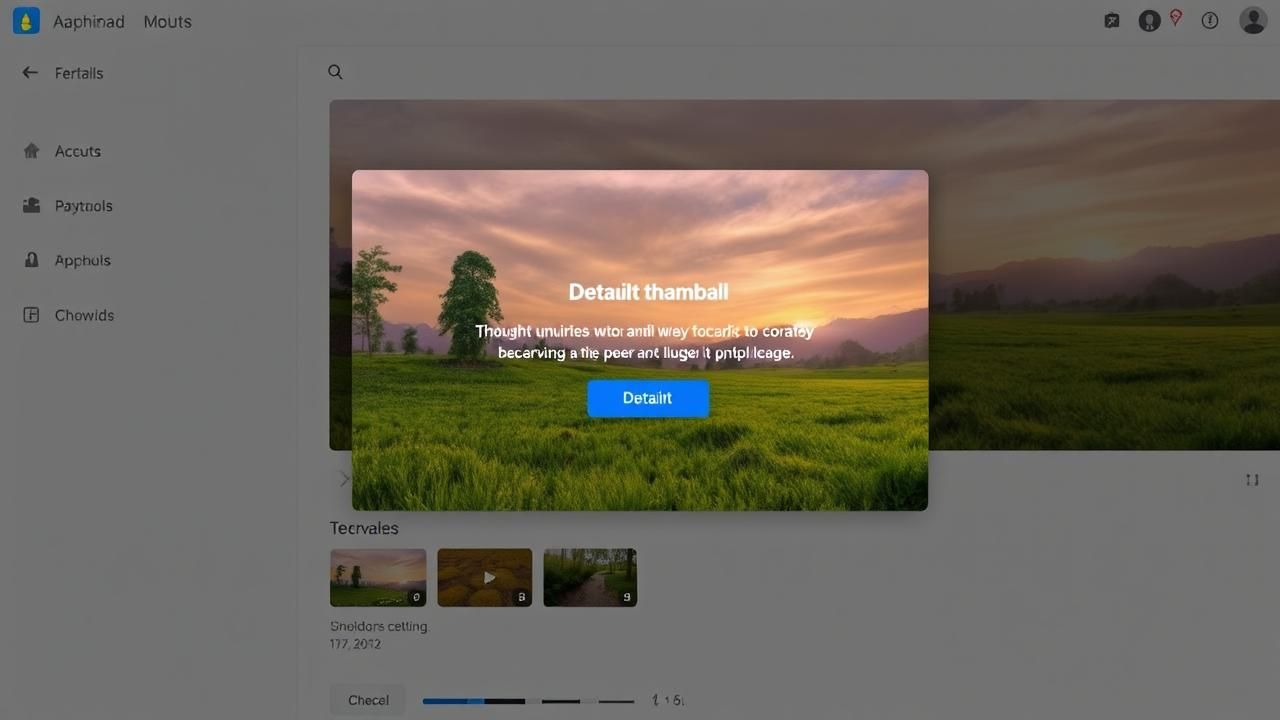Viewport: 1280px width, 720px height.
Task: Click the search magnifier icon
Action: [335, 72]
